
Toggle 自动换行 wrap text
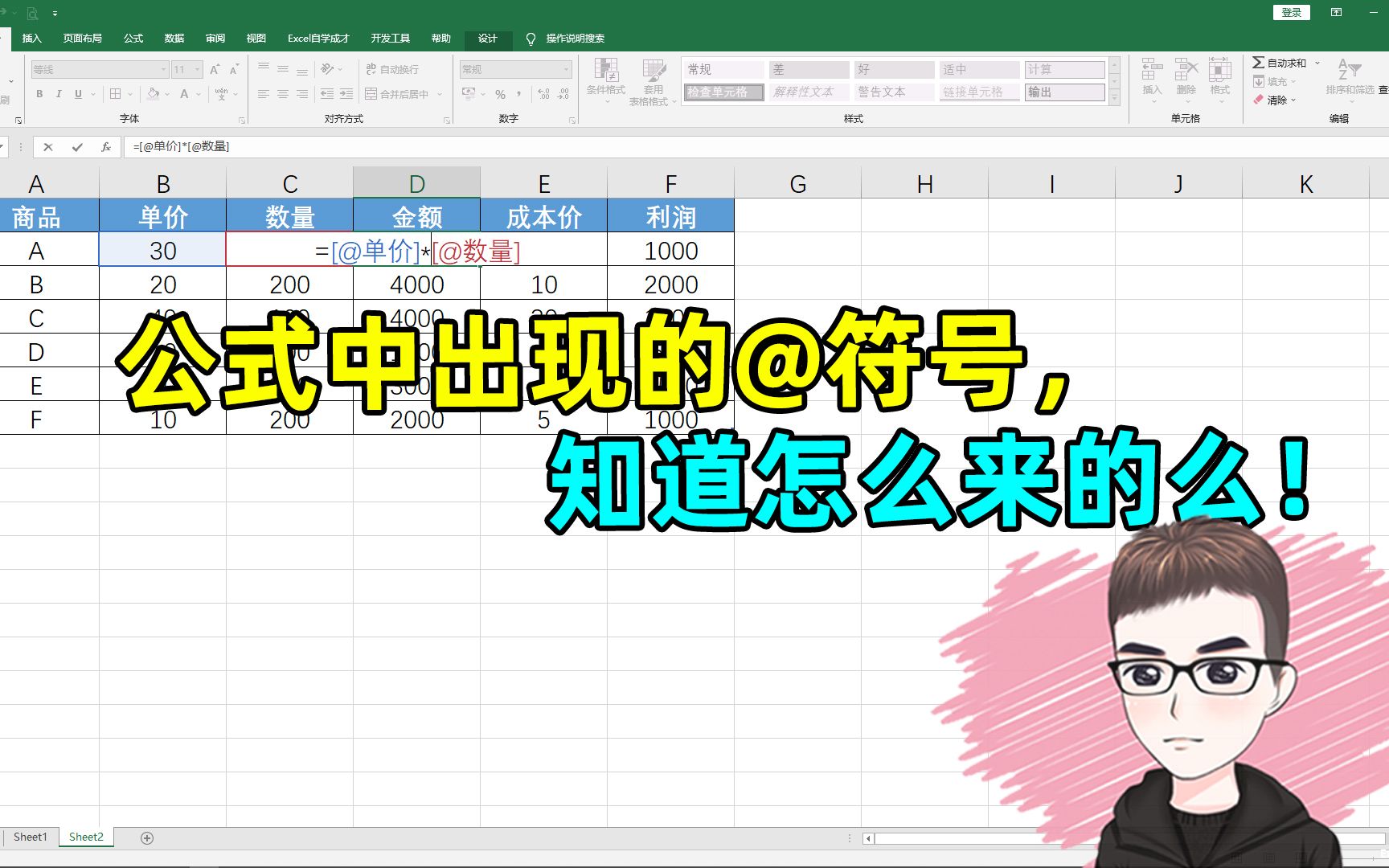[x=392, y=69]
